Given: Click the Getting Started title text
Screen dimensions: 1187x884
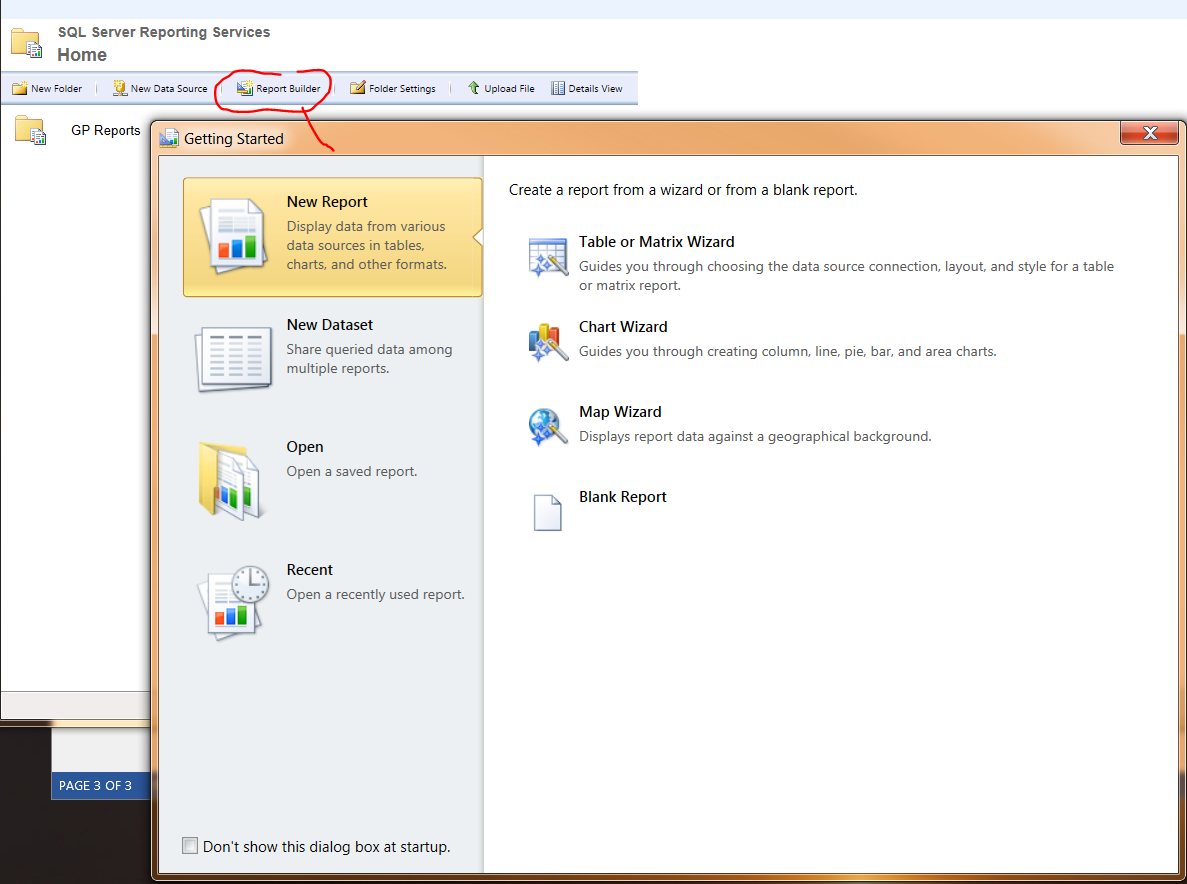Looking at the screenshot, I should [x=234, y=139].
